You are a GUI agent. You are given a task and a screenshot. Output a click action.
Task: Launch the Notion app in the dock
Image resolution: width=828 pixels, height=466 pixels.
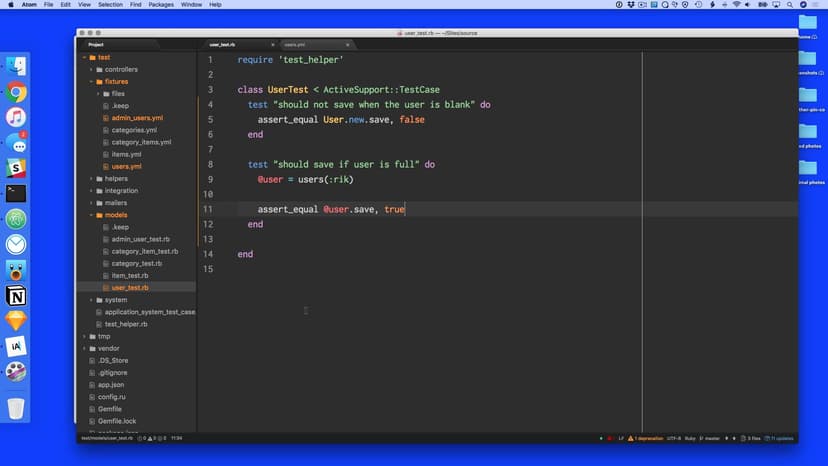[16, 296]
